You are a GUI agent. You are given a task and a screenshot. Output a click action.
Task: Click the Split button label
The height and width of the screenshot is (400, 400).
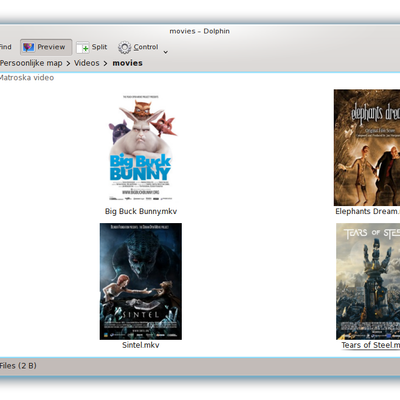click(x=99, y=47)
